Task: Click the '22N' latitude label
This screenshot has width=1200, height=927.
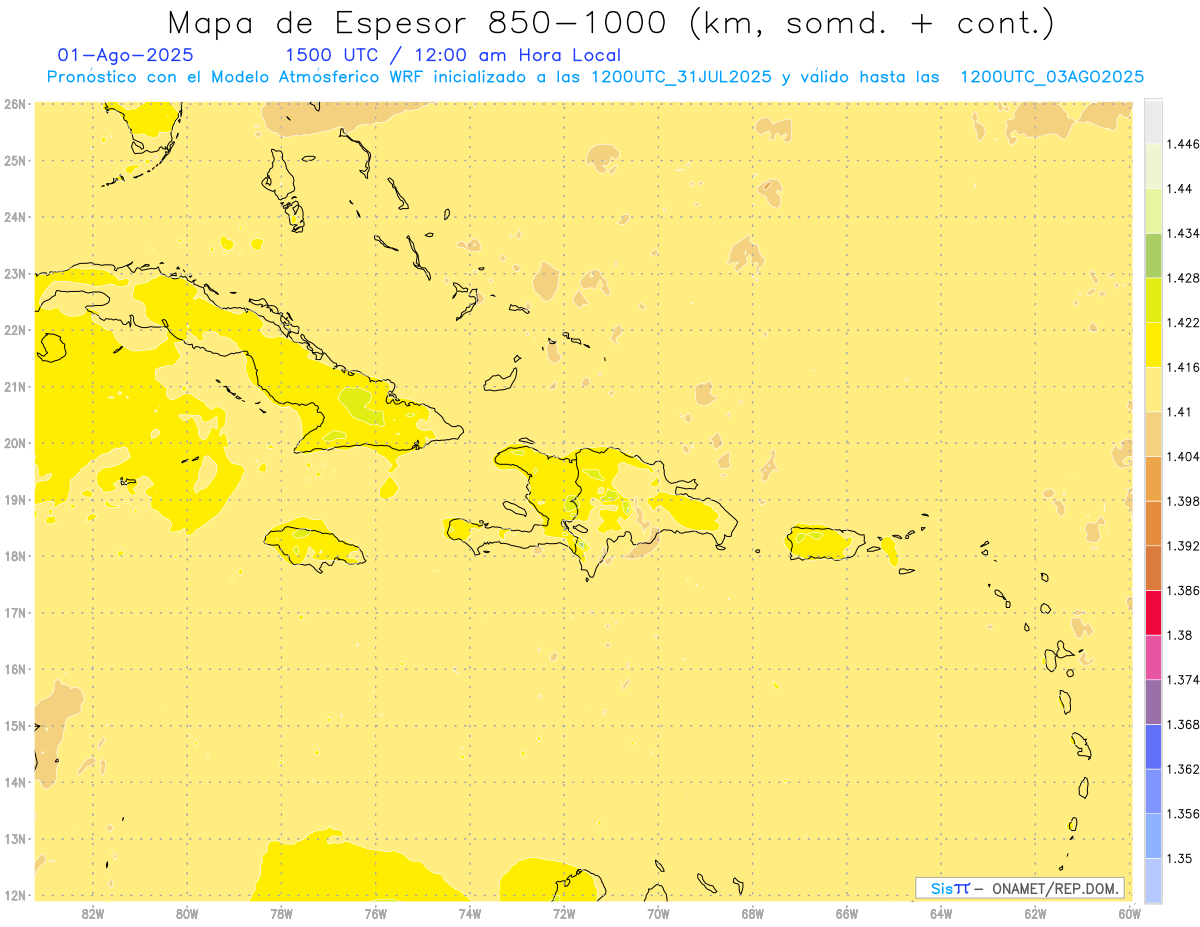Action: click(15, 330)
